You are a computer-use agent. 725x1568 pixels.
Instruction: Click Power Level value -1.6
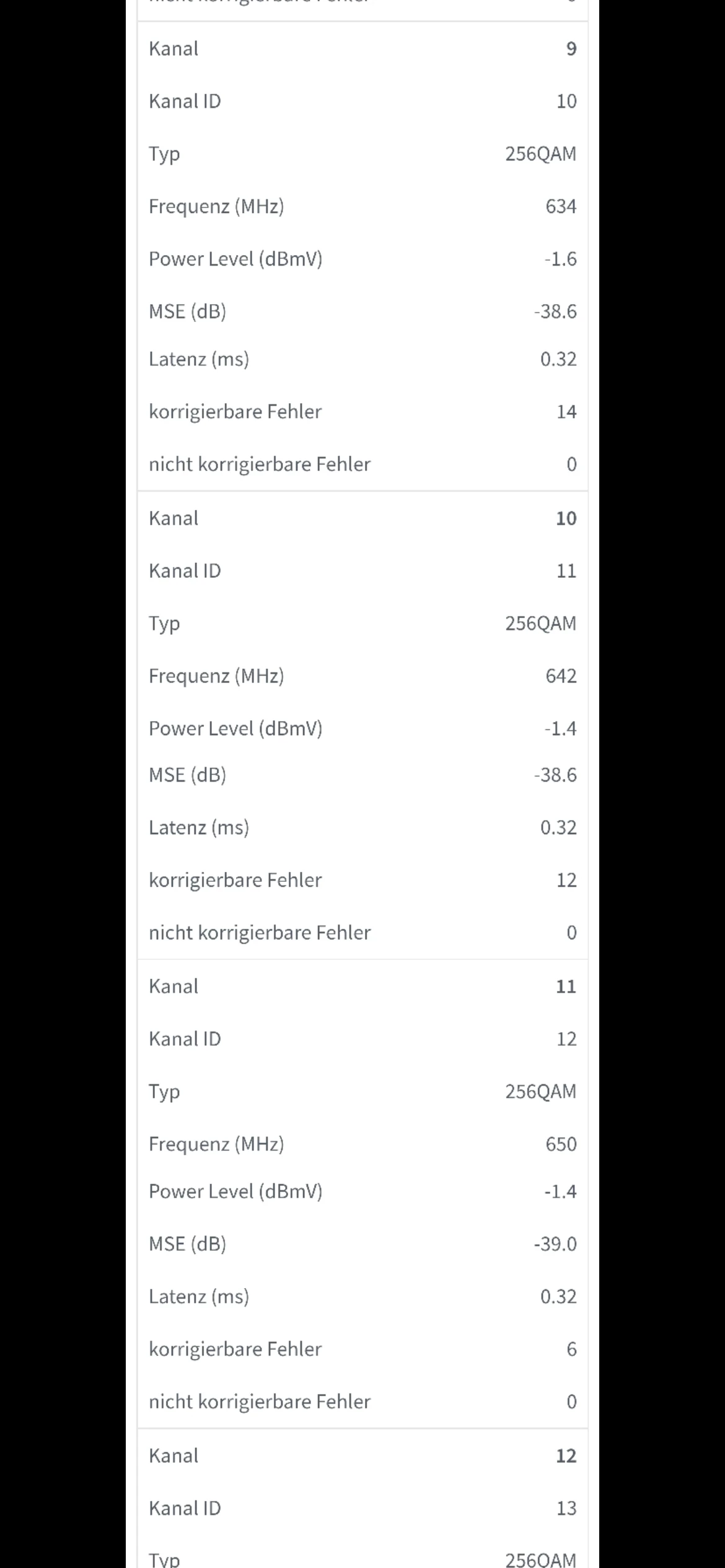(560, 259)
